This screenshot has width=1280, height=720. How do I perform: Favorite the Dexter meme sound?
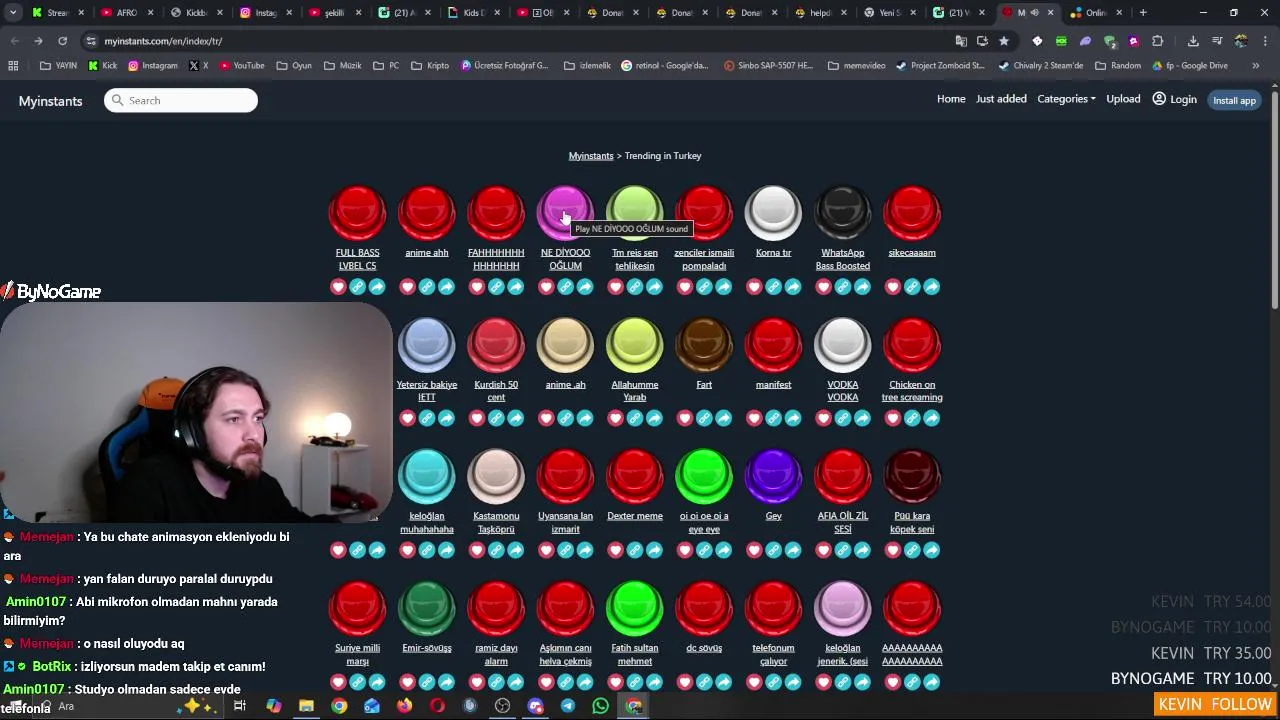tap(616, 550)
